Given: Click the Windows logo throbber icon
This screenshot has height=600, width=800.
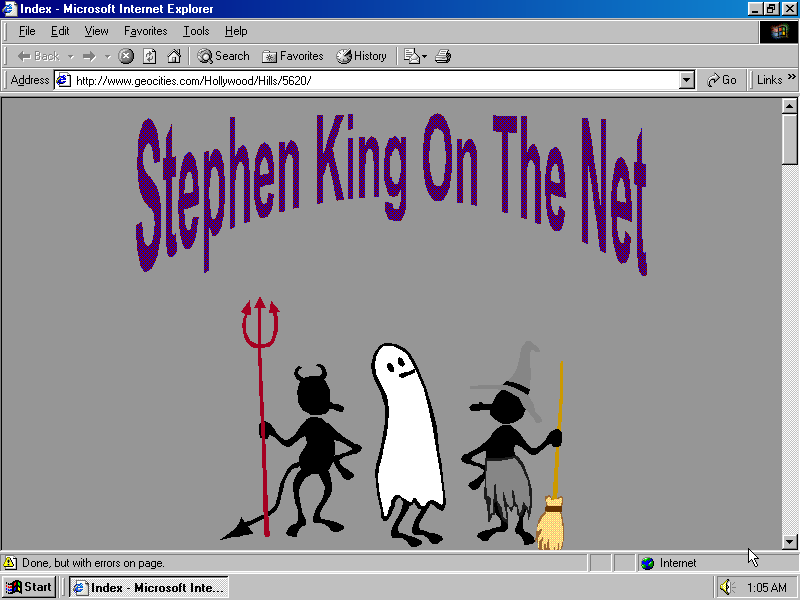Looking at the screenshot, I should (779, 32).
